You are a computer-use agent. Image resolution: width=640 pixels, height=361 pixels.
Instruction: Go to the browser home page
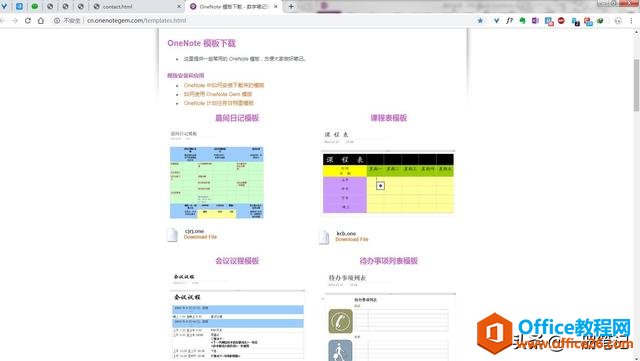click(x=41, y=20)
